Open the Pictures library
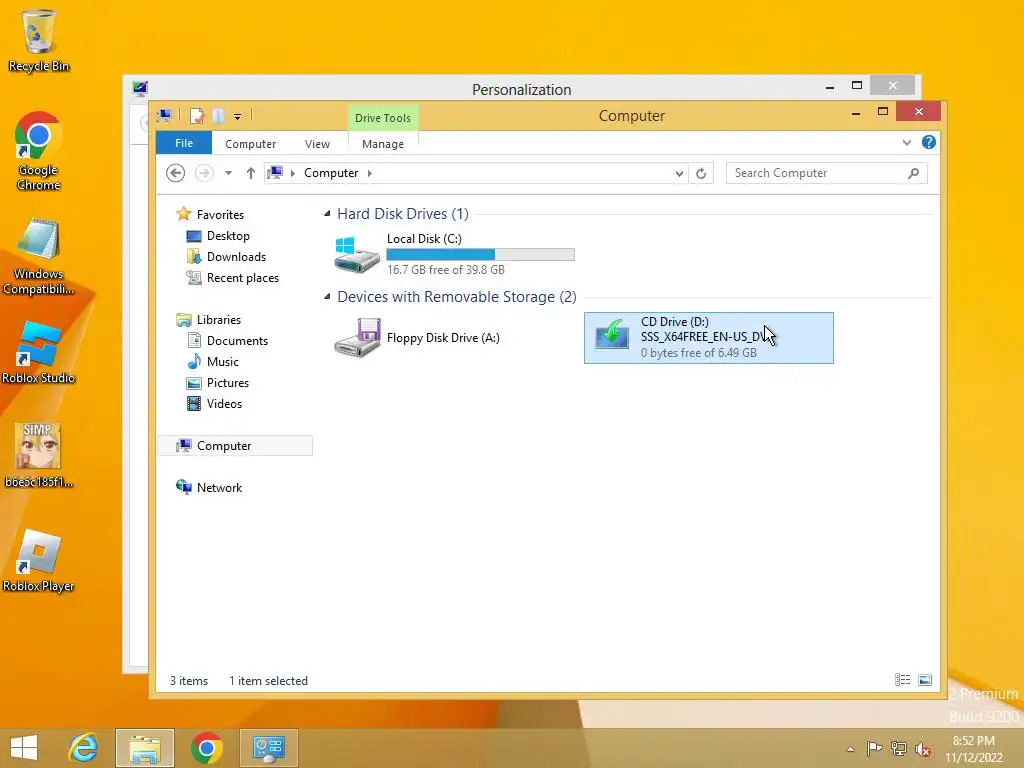Viewport: 1024px width, 768px height. [x=227, y=383]
